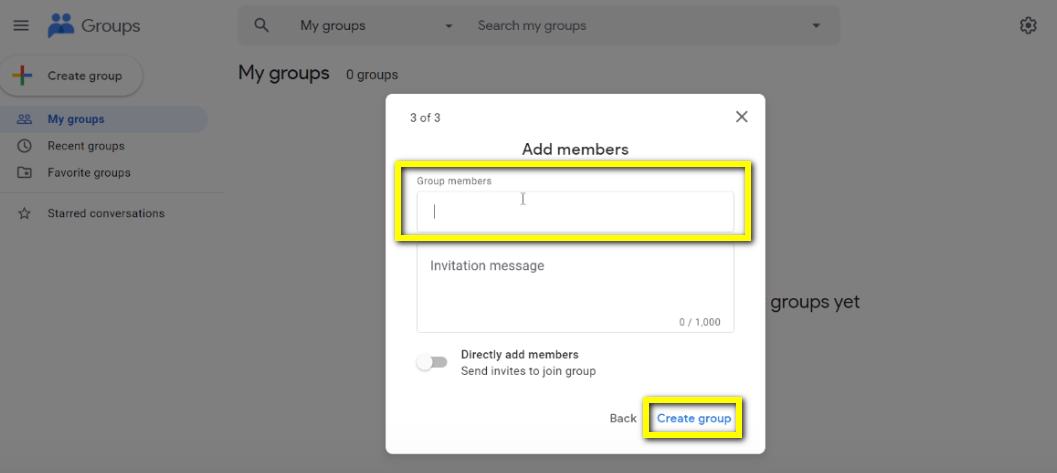Click the '0 / 1,000' character counter
Image resolution: width=1057 pixels, height=473 pixels.
pyautogui.click(x=700, y=322)
